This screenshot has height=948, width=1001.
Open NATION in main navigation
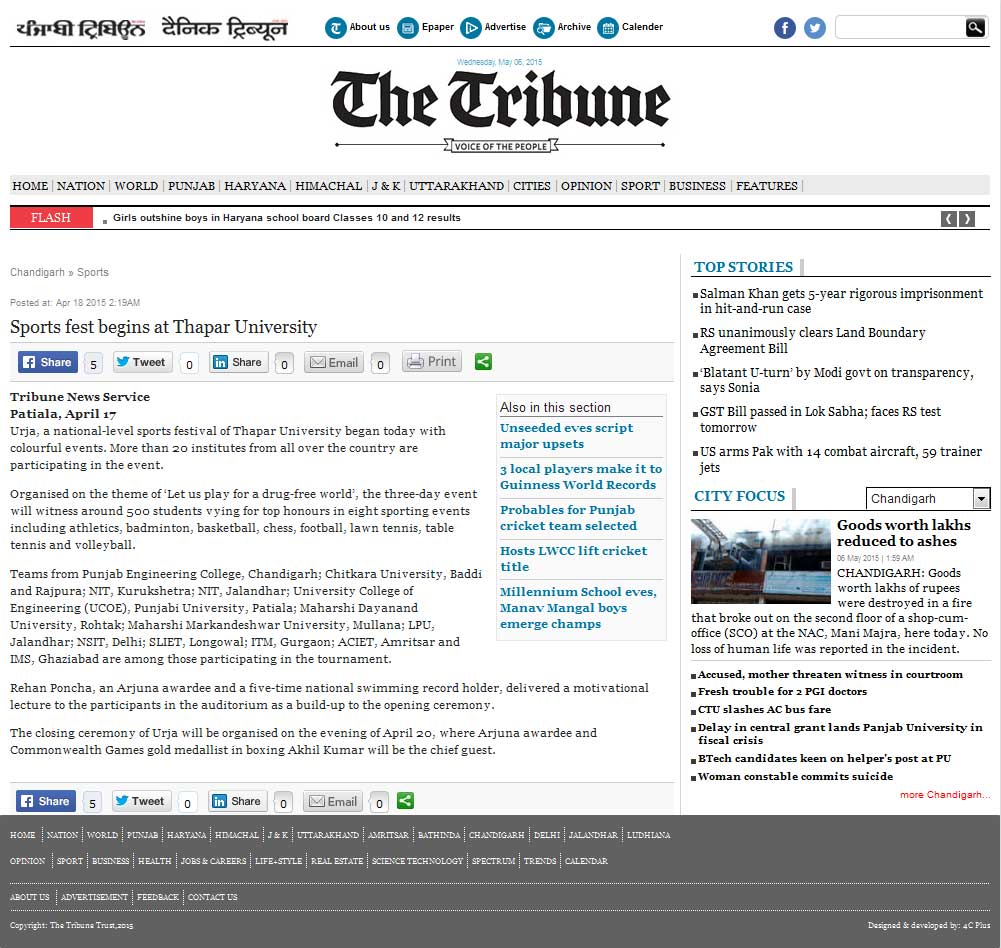tap(80, 186)
